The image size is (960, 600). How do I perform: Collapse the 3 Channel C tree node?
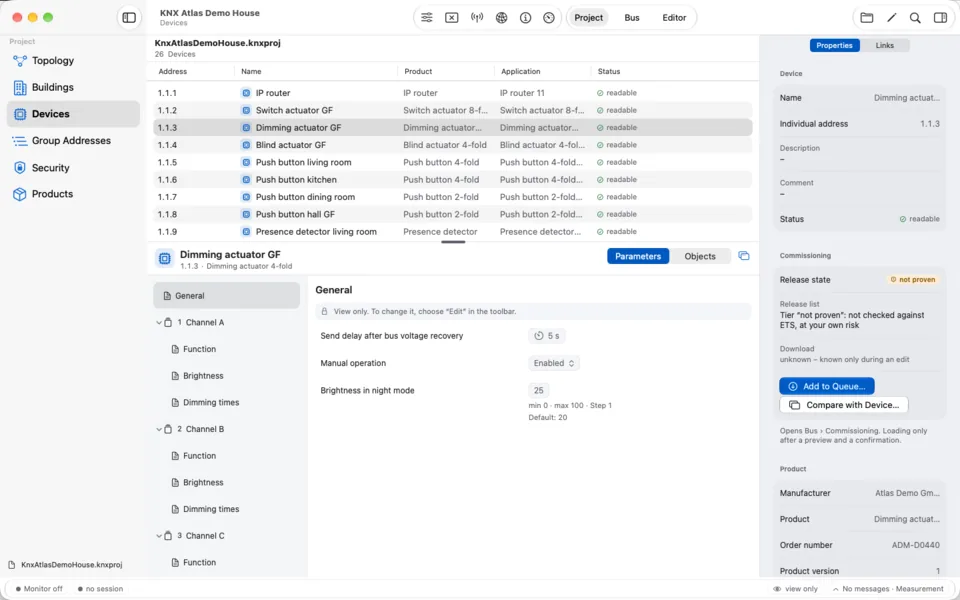click(x=159, y=536)
